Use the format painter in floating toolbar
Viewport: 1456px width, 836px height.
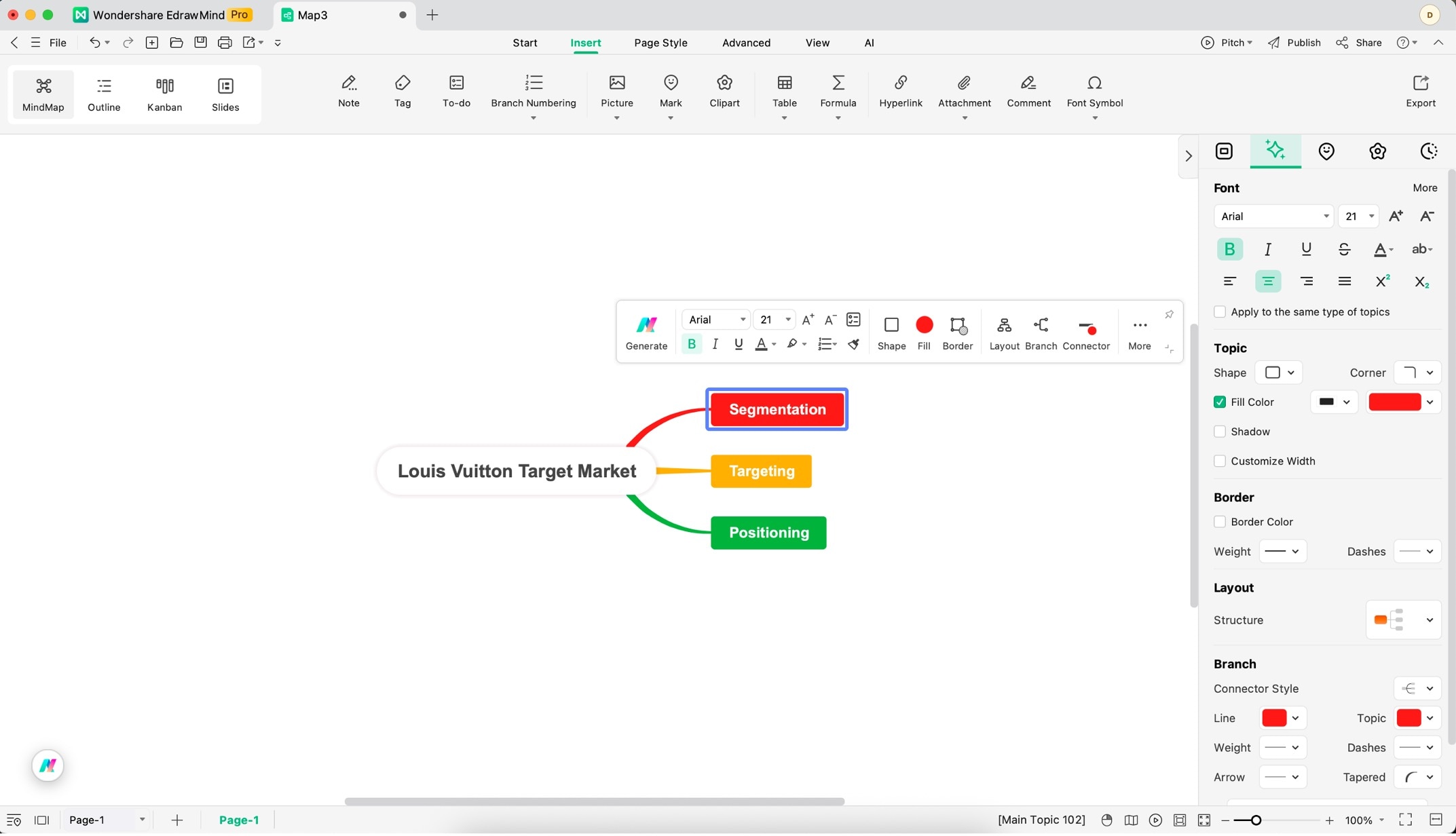(854, 344)
